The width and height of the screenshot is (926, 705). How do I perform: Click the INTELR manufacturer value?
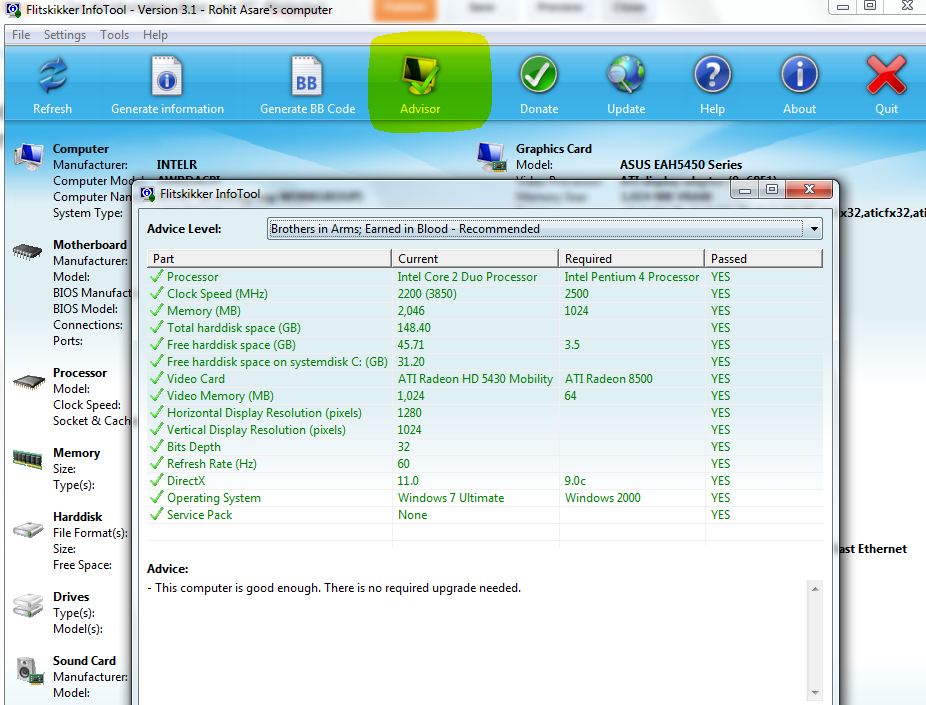pos(177,165)
